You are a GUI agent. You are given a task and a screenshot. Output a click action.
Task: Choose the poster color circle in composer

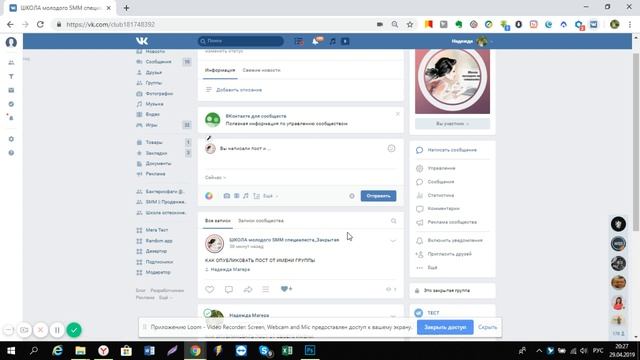pos(209,196)
